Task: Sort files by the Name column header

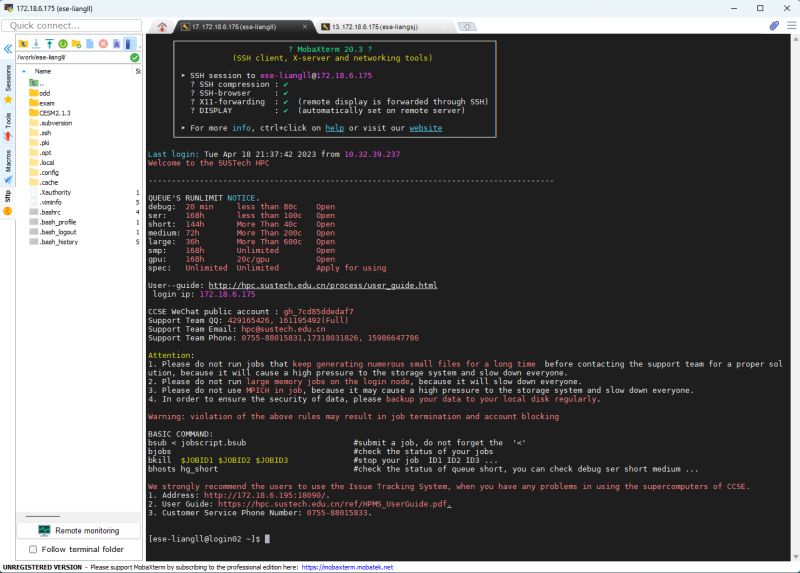Action: [43, 71]
